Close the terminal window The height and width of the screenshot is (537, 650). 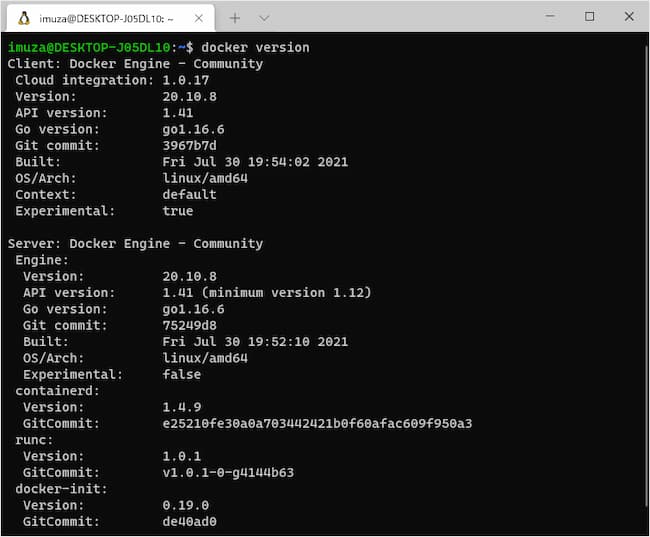coord(629,16)
